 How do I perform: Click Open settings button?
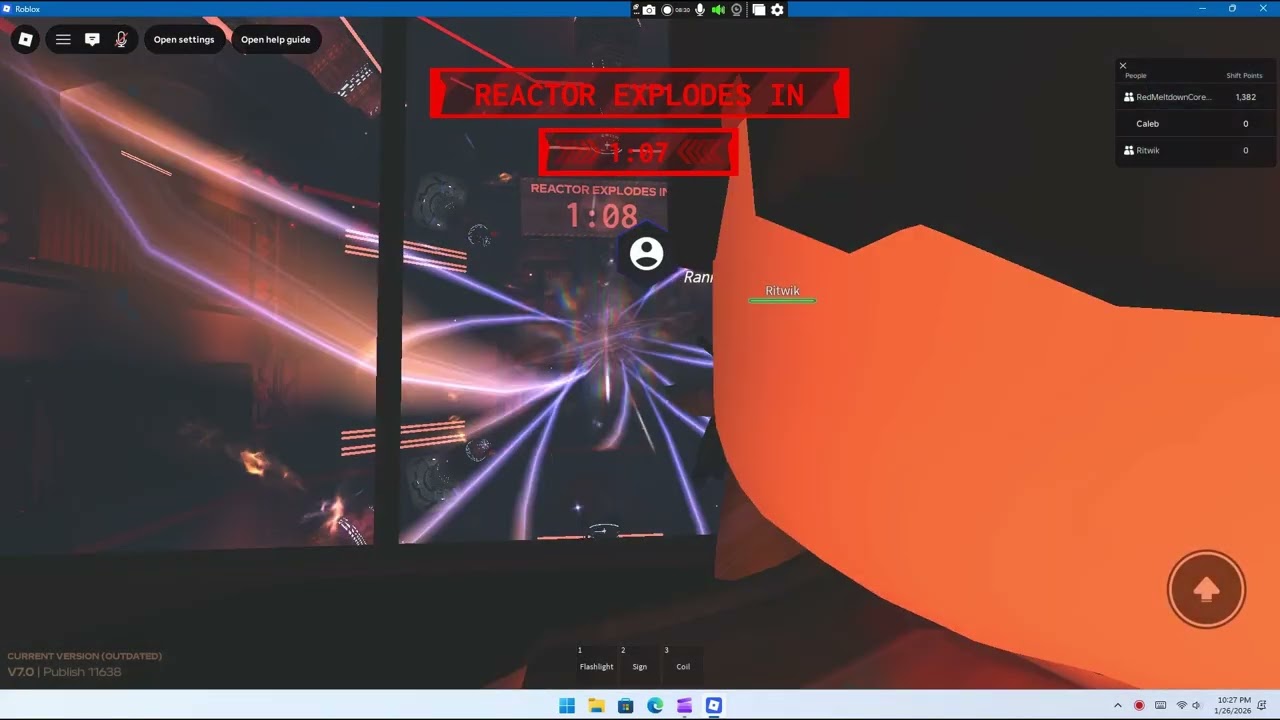184,40
